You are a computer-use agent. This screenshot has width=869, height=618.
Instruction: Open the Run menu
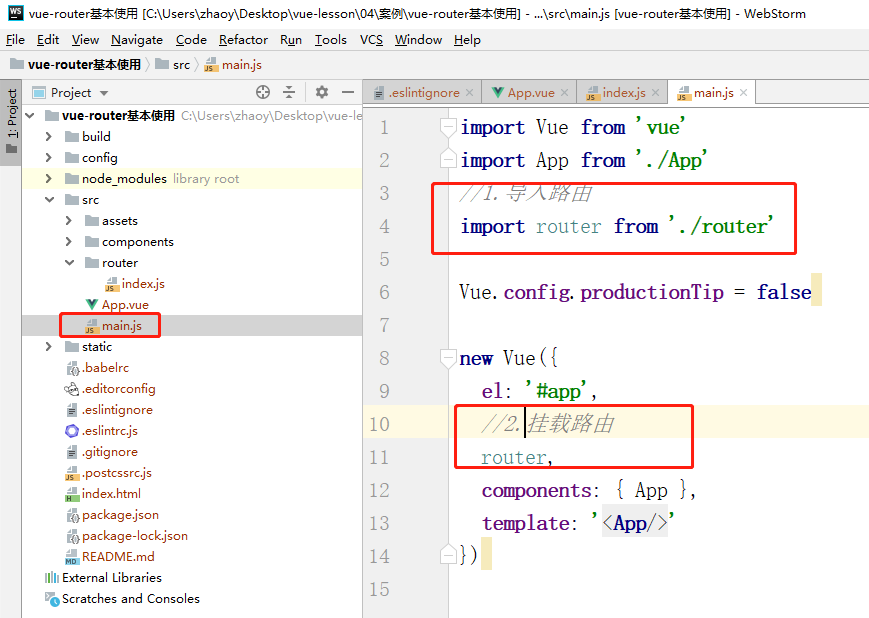click(291, 40)
